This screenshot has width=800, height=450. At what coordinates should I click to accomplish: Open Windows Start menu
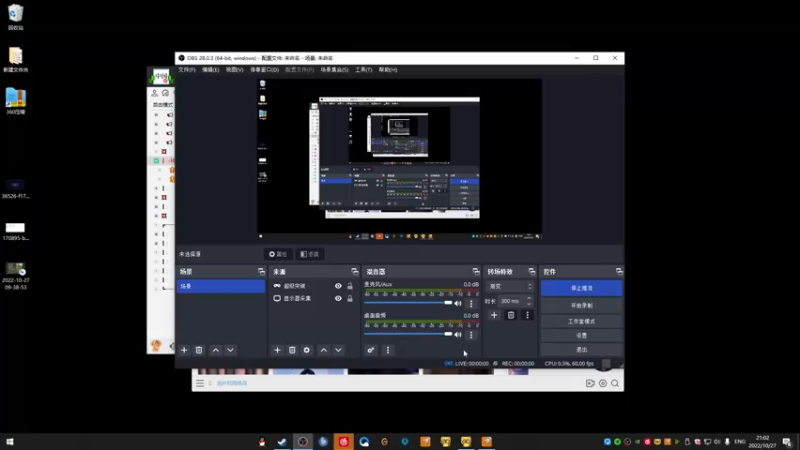click(10, 442)
